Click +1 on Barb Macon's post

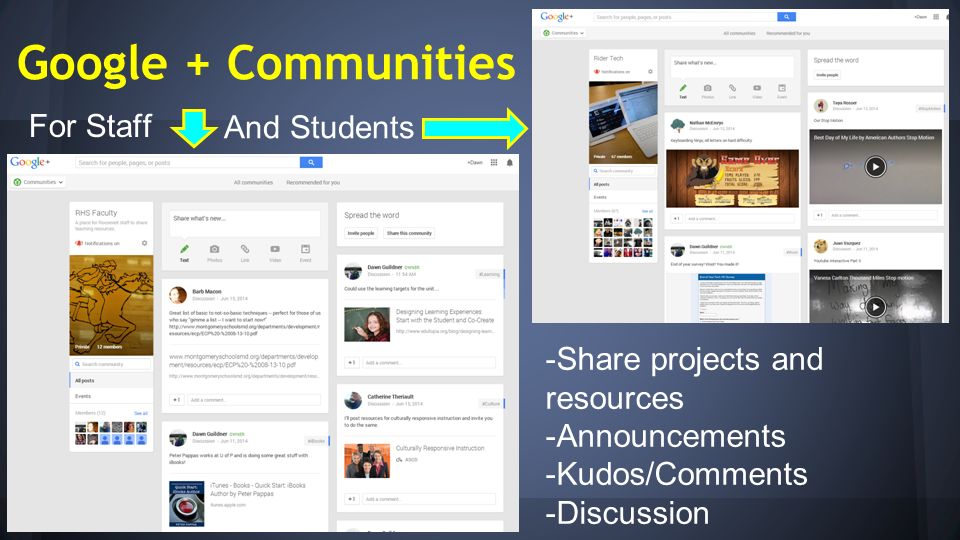176,400
